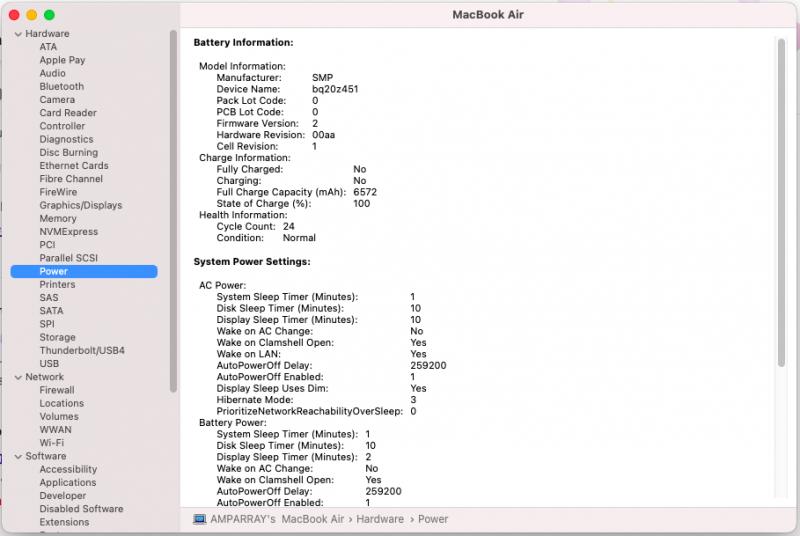Click the laptop icon in path bar

click(x=199, y=519)
